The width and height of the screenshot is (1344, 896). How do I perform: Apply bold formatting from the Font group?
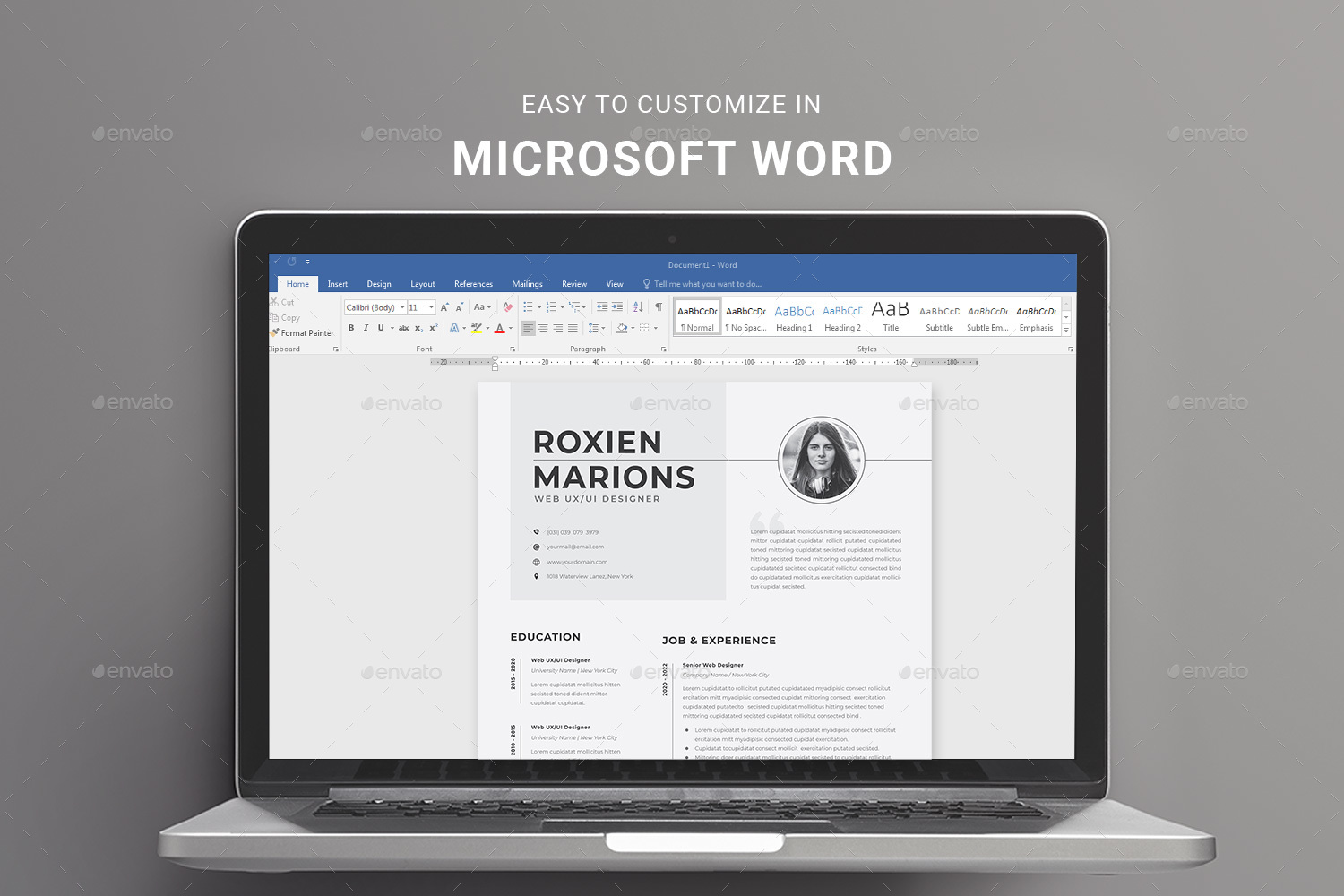click(351, 328)
